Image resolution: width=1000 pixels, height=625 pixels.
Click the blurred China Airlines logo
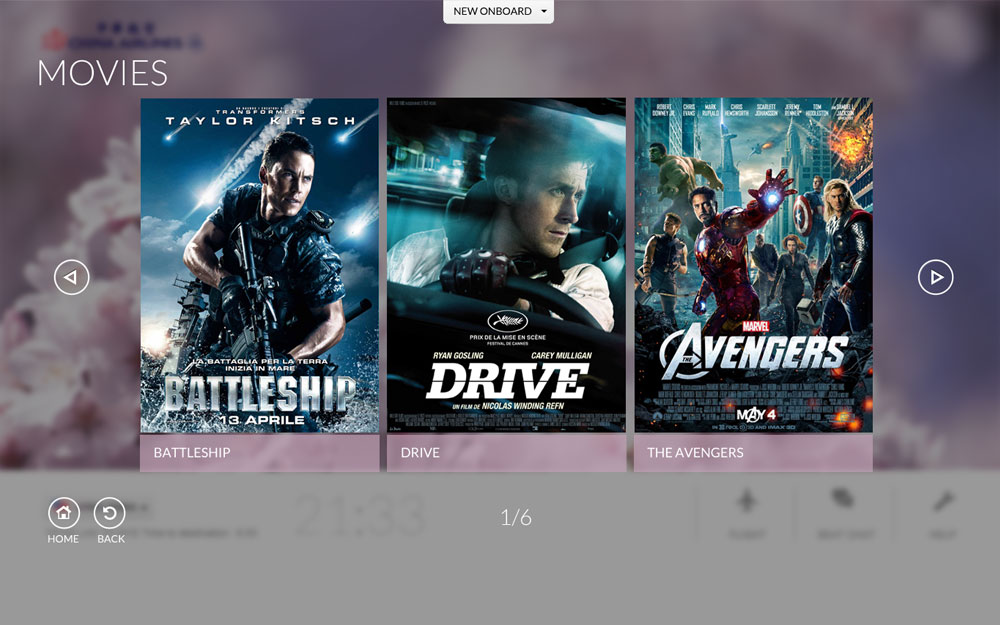click(120, 40)
